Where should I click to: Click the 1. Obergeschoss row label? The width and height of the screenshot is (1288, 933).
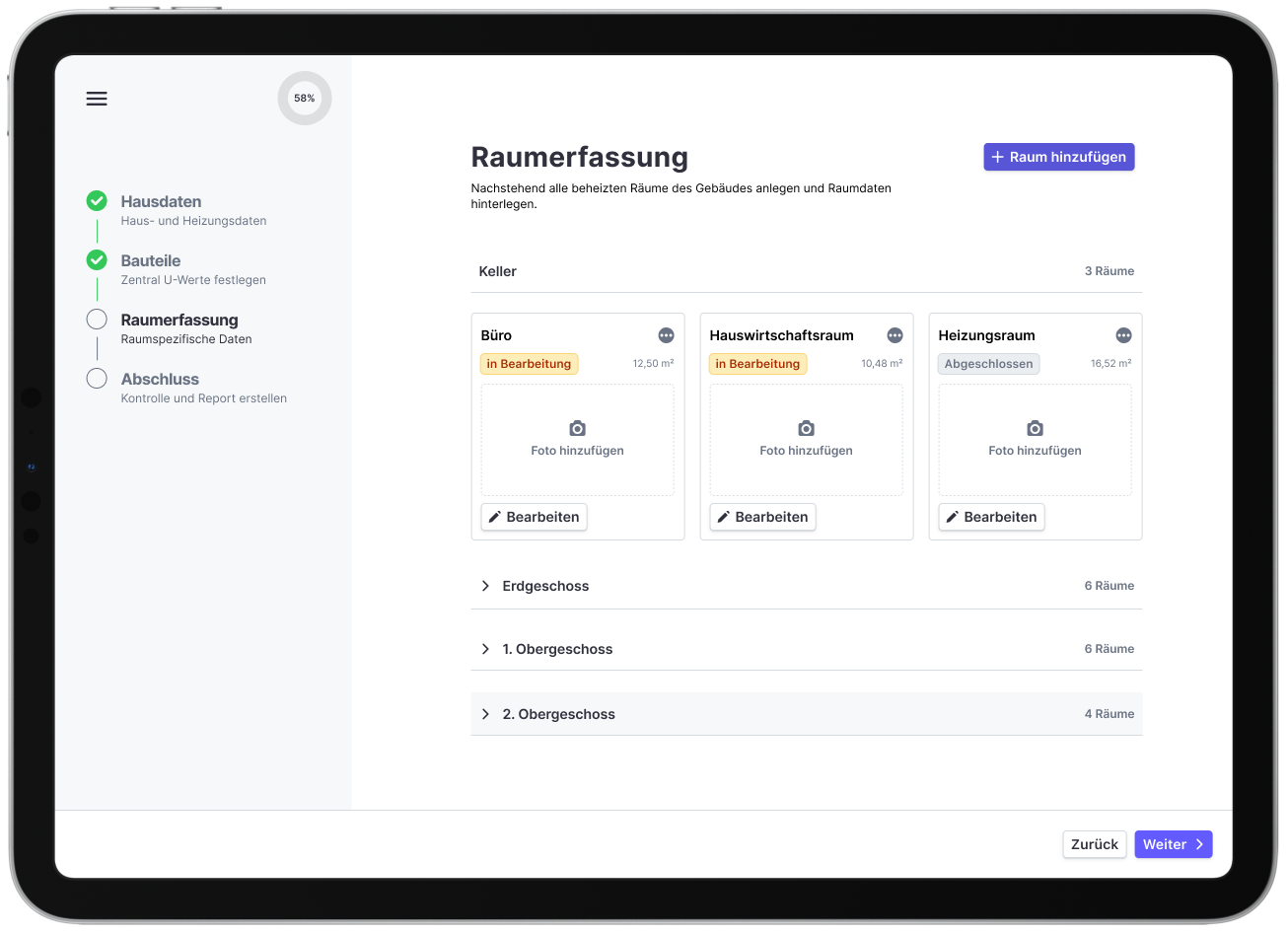point(557,649)
